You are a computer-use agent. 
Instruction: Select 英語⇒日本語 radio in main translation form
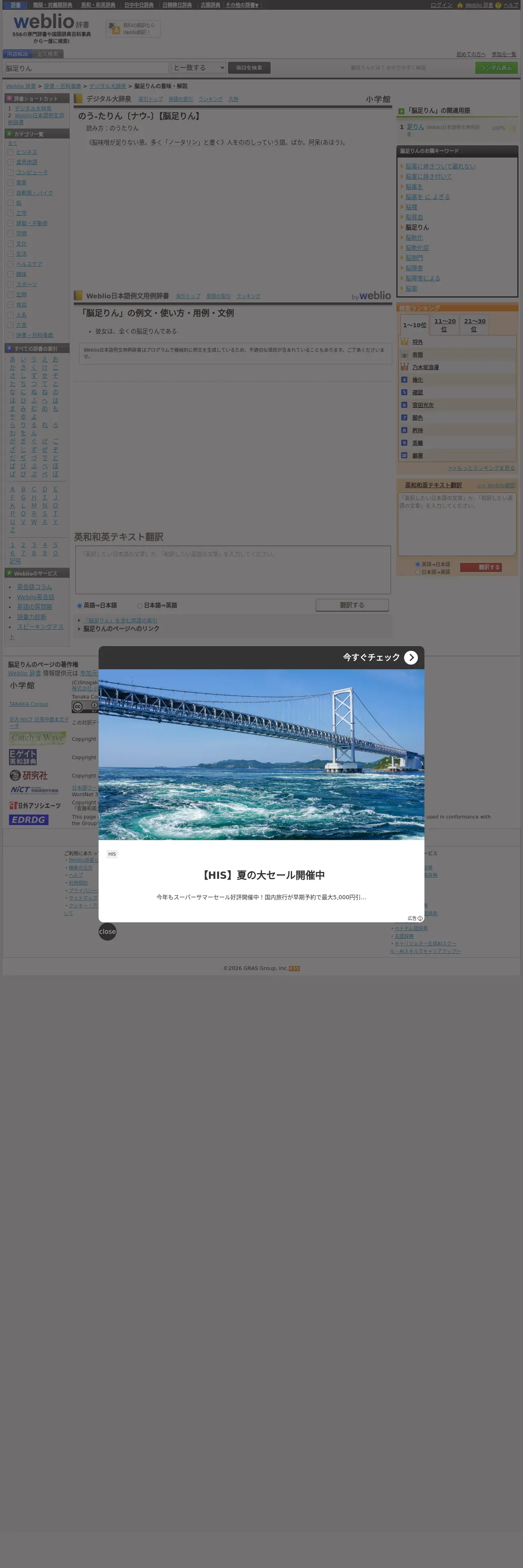[80, 606]
